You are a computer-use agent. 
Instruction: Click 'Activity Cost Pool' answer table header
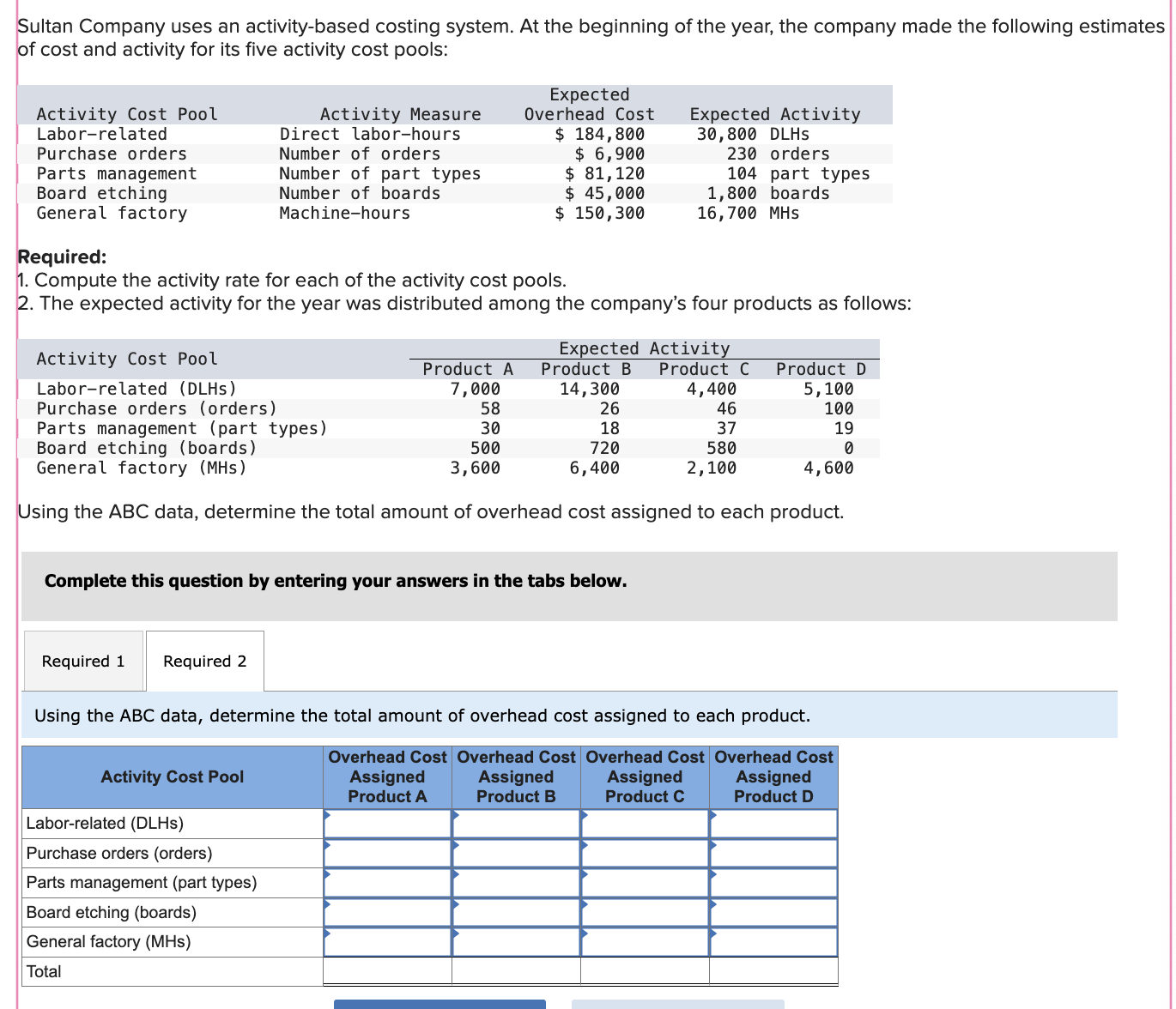point(173,776)
